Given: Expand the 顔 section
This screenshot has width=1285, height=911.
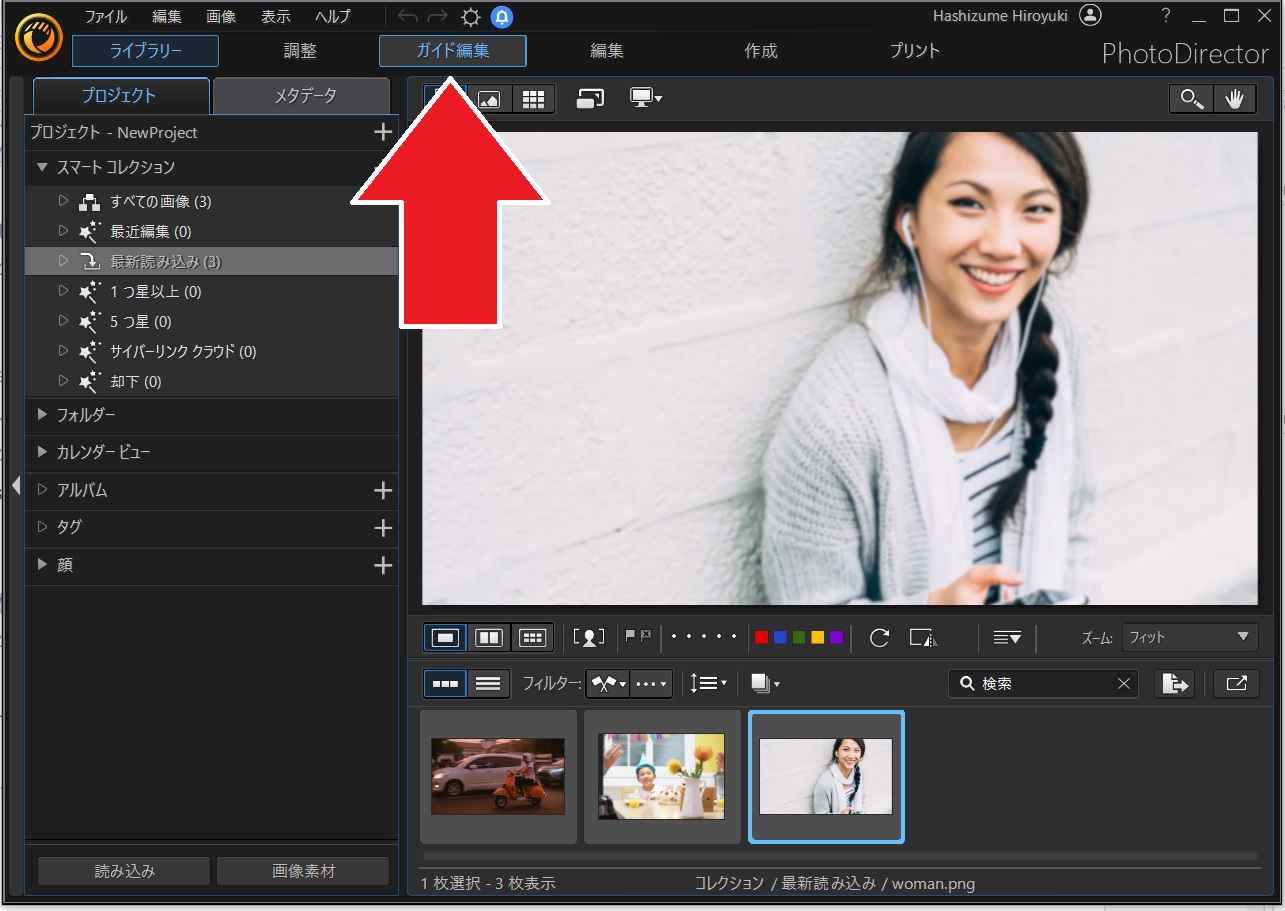Looking at the screenshot, I should (42, 565).
